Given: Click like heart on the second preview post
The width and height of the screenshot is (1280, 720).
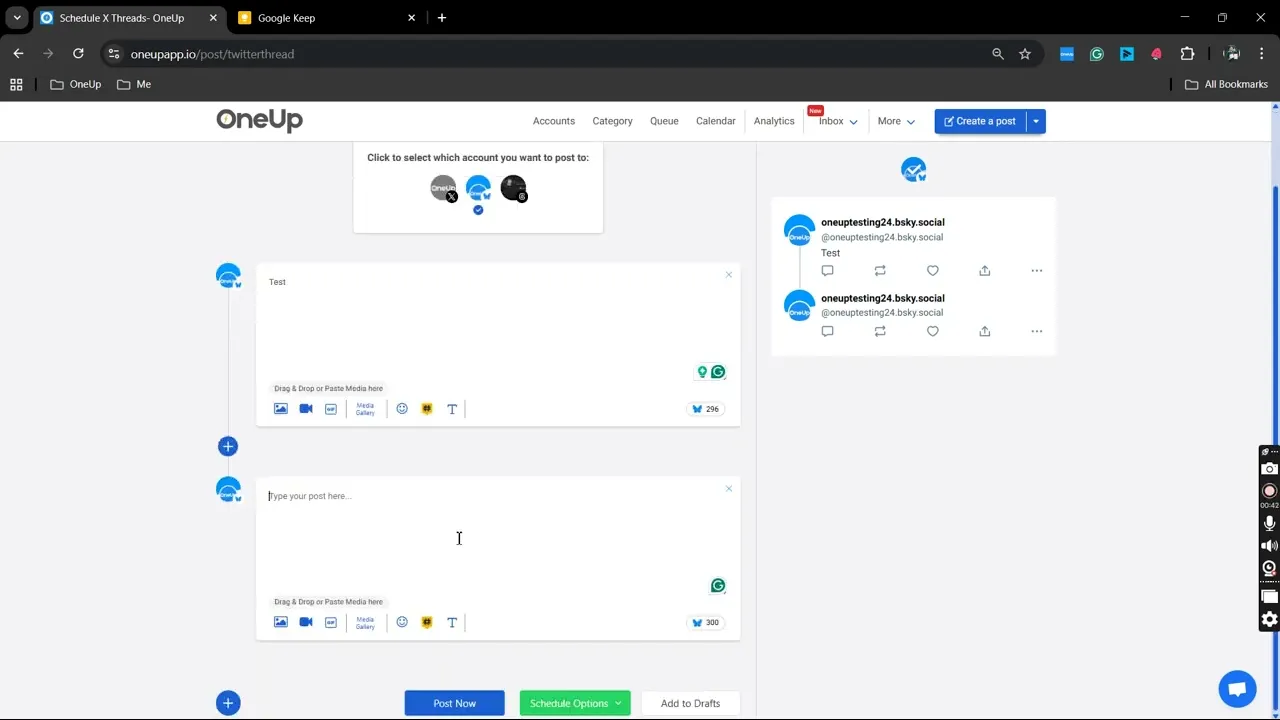Looking at the screenshot, I should pos(933,331).
